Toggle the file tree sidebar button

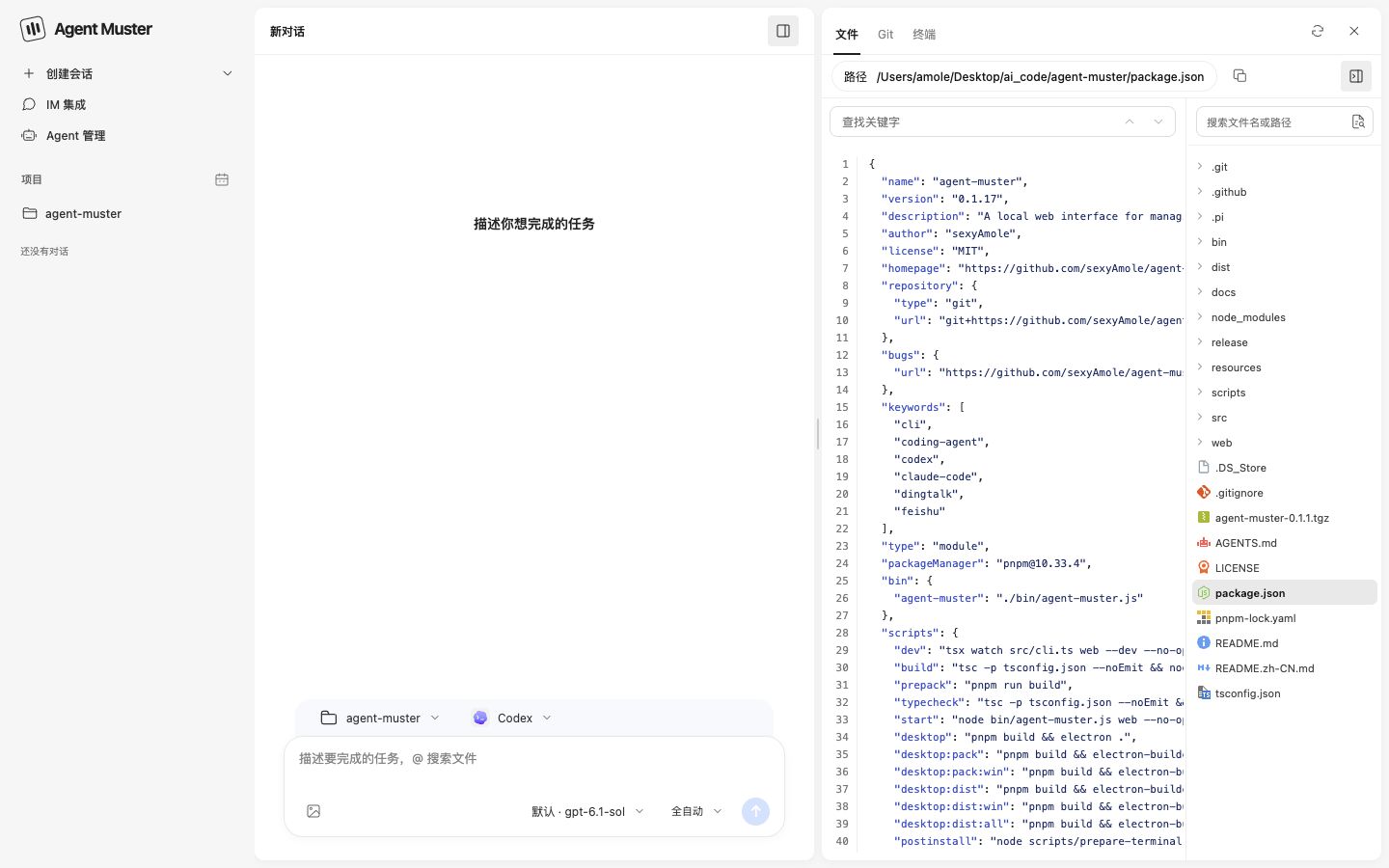pyautogui.click(x=1356, y=76)
